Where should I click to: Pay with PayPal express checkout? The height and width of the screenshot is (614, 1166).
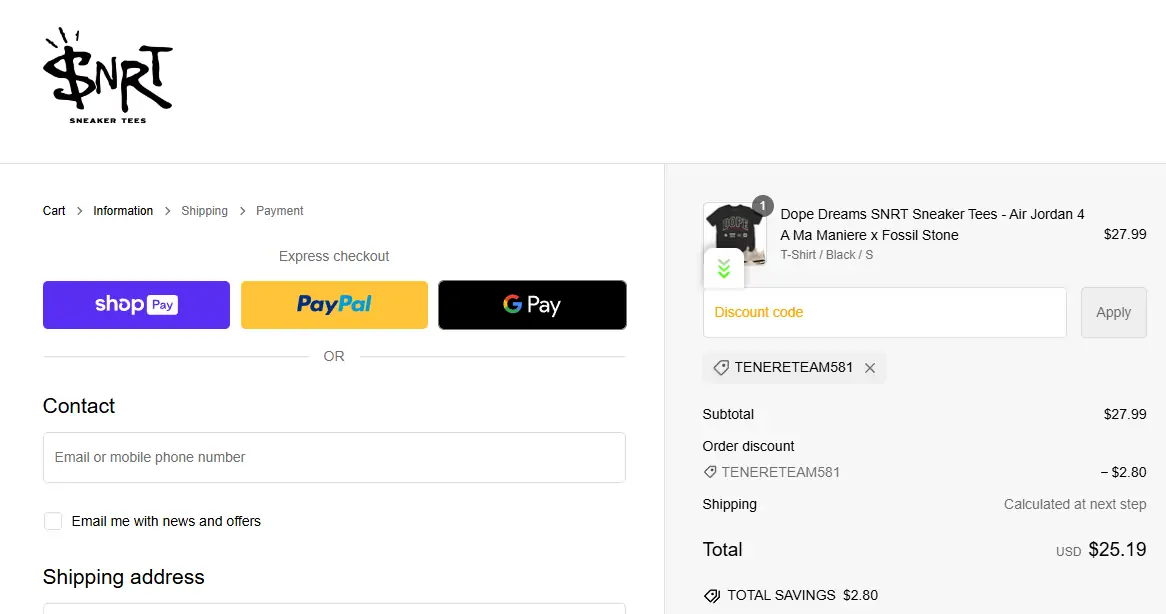[334, 305]
